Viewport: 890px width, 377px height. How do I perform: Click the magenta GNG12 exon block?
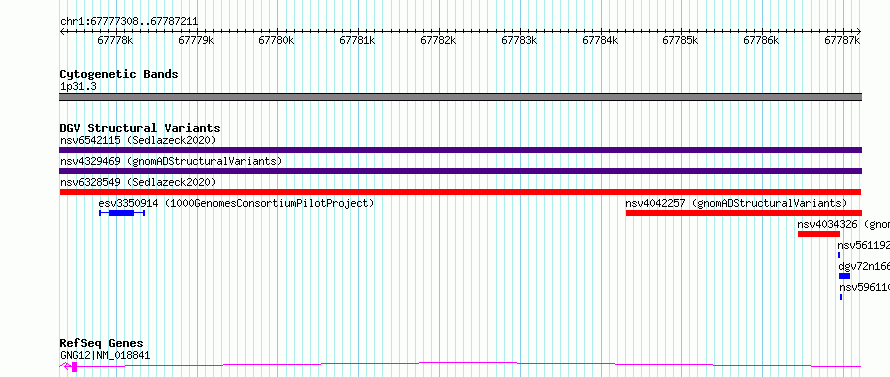pos(74,367)
